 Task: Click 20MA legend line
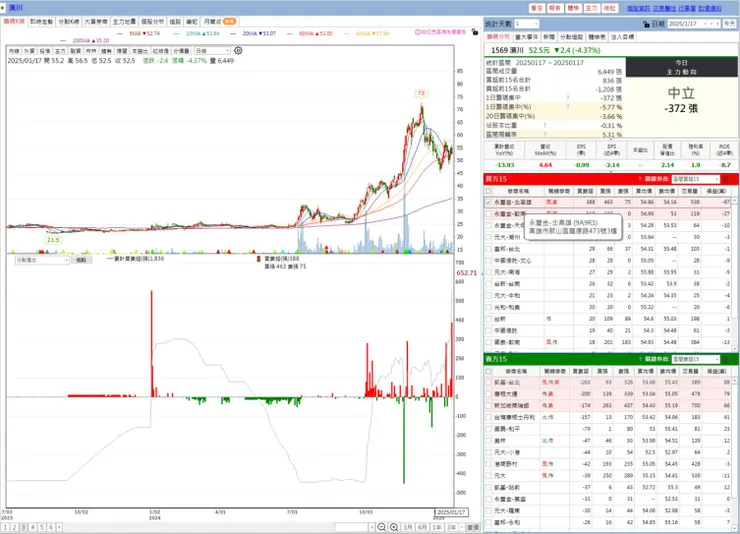[x=254, y=33]
